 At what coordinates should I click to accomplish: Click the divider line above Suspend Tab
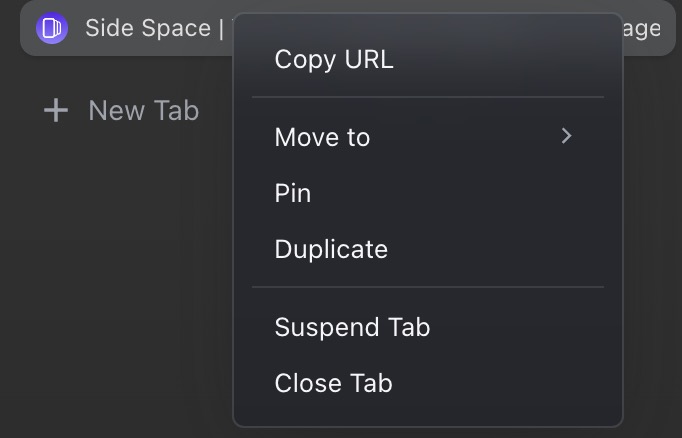(x=428, y=287)
